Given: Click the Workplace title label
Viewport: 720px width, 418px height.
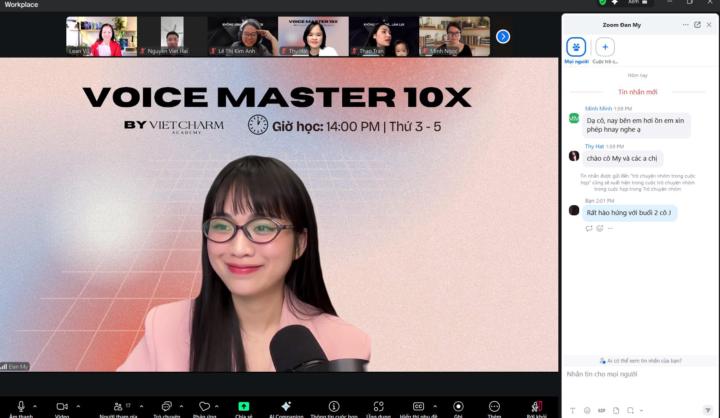Looking at the screenshot, I should click(21, 5).
